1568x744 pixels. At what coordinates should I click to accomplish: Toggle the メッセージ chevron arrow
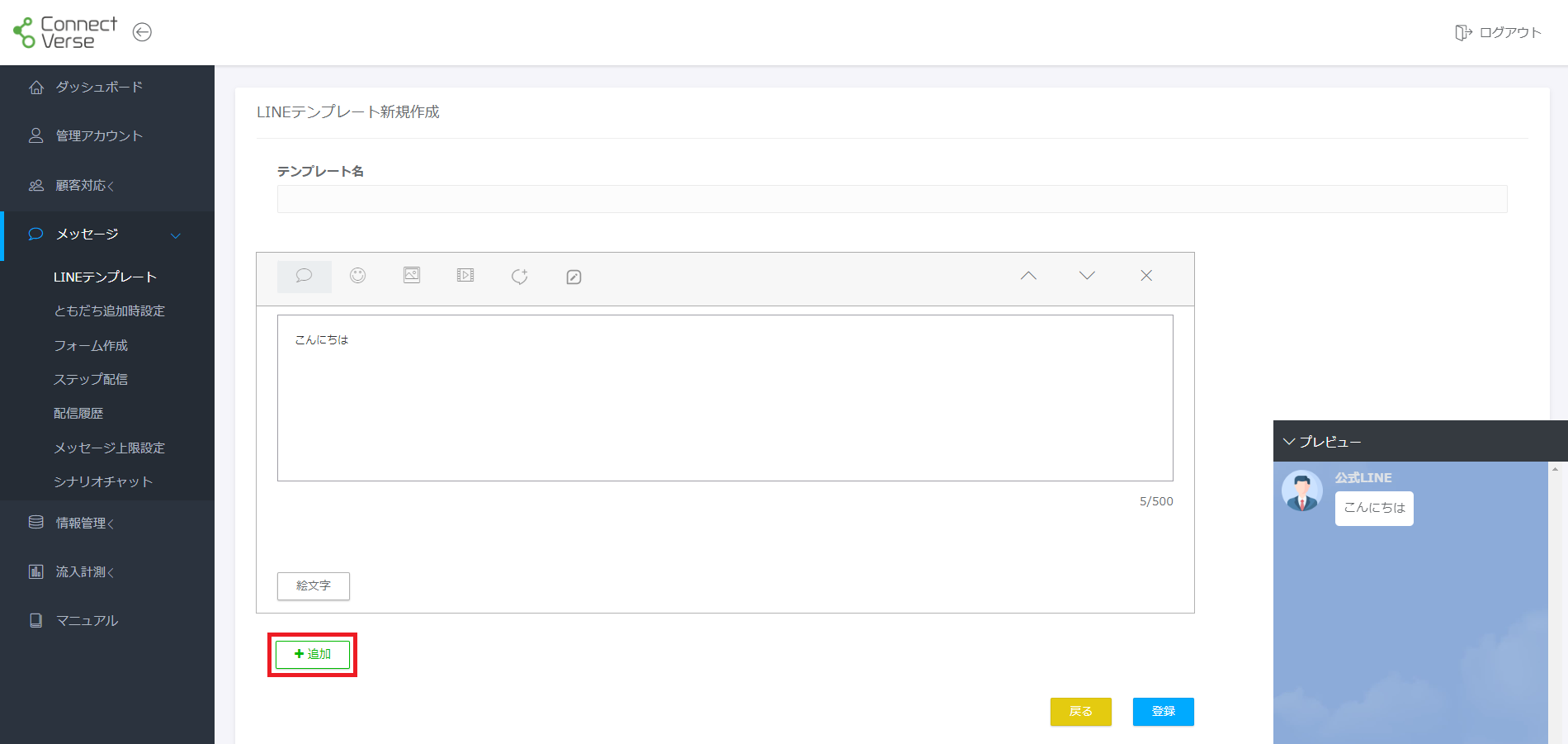(176, 236)
